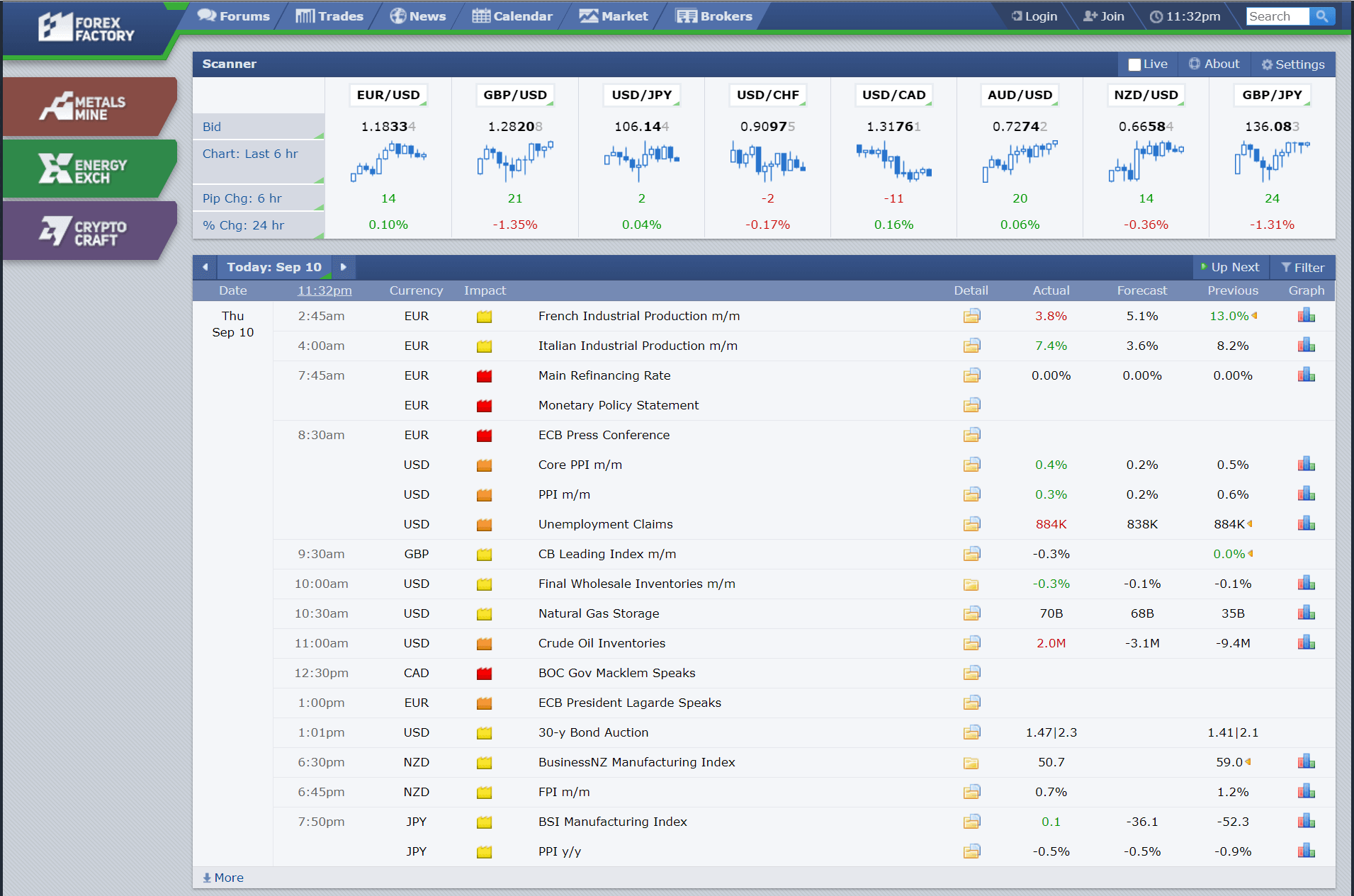Open the Trades menu
This screenshot has width=1354, height=896.
point(329,16)
